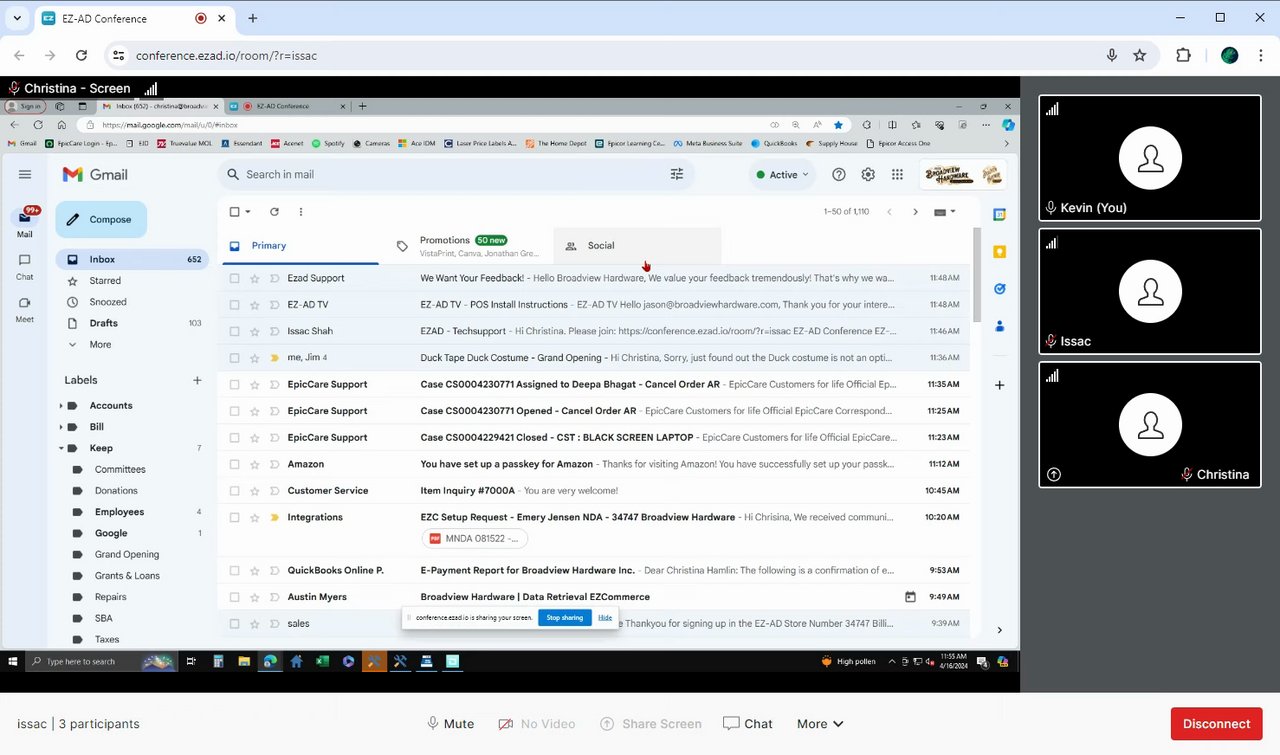This screenshot has width=1280, height=755.
Task: Star the EZ-AD TV email
Action: 255,305
